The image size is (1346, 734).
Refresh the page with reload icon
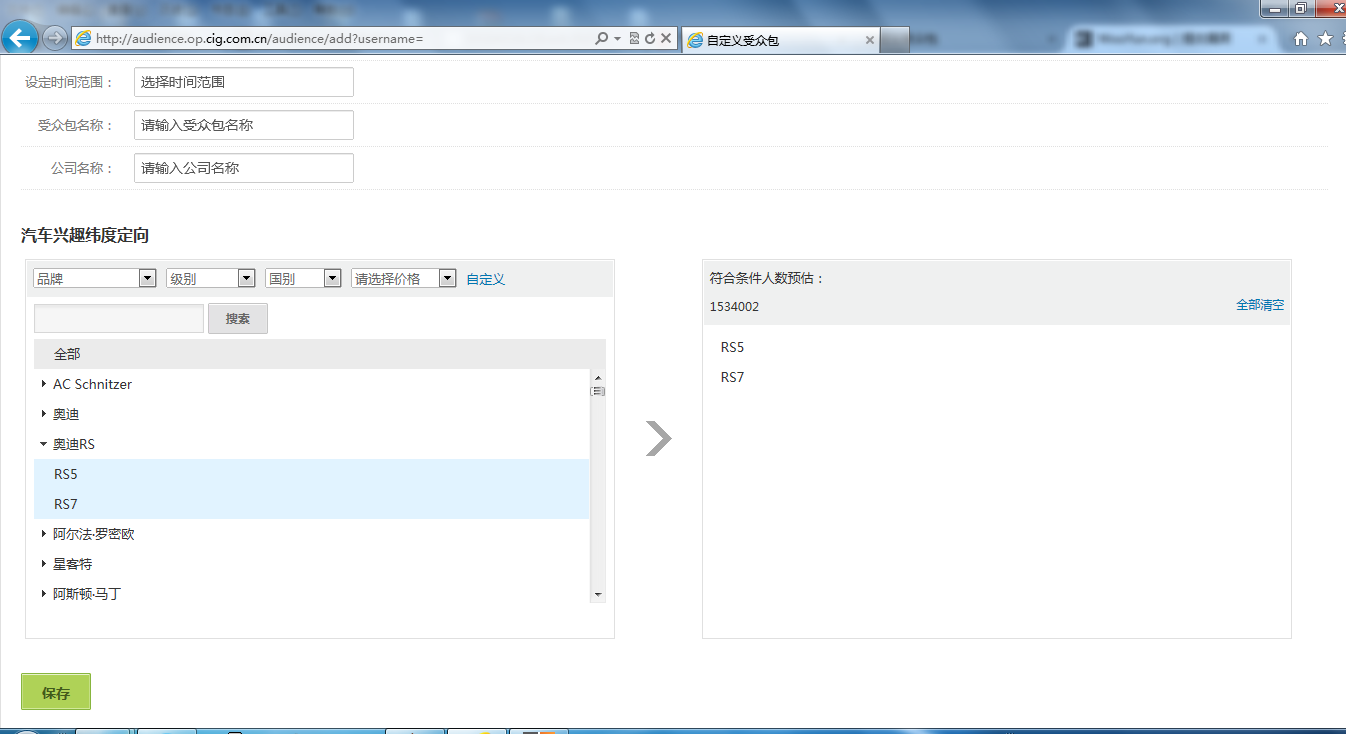point(650,38)
